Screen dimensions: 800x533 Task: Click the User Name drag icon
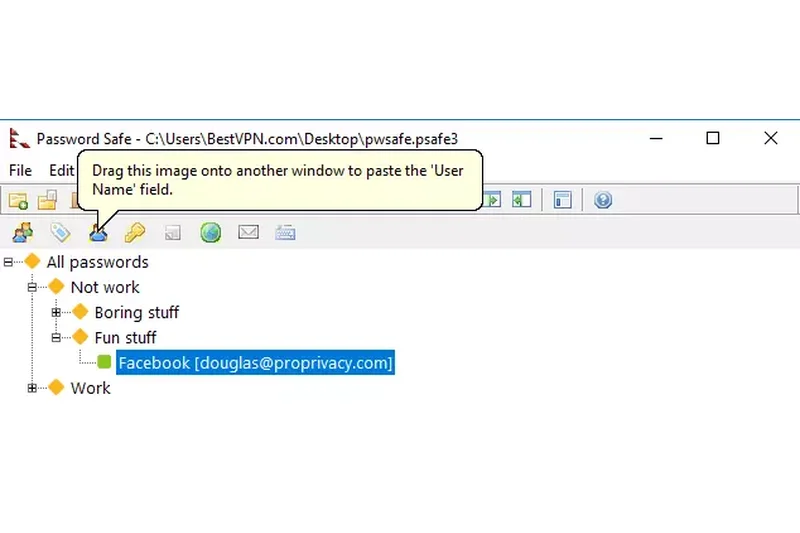point(98,233)
